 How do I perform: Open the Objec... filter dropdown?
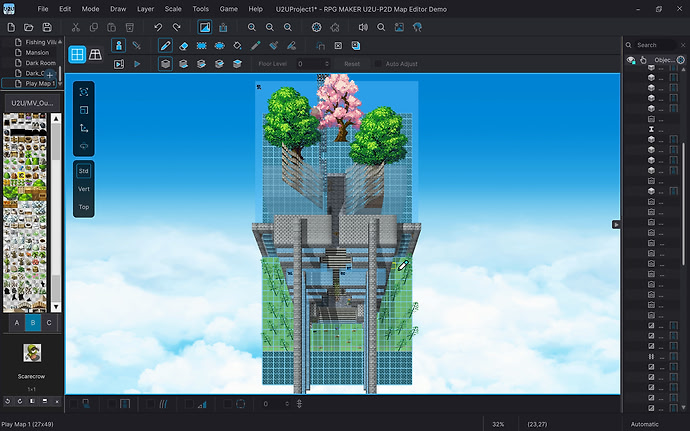665,60
